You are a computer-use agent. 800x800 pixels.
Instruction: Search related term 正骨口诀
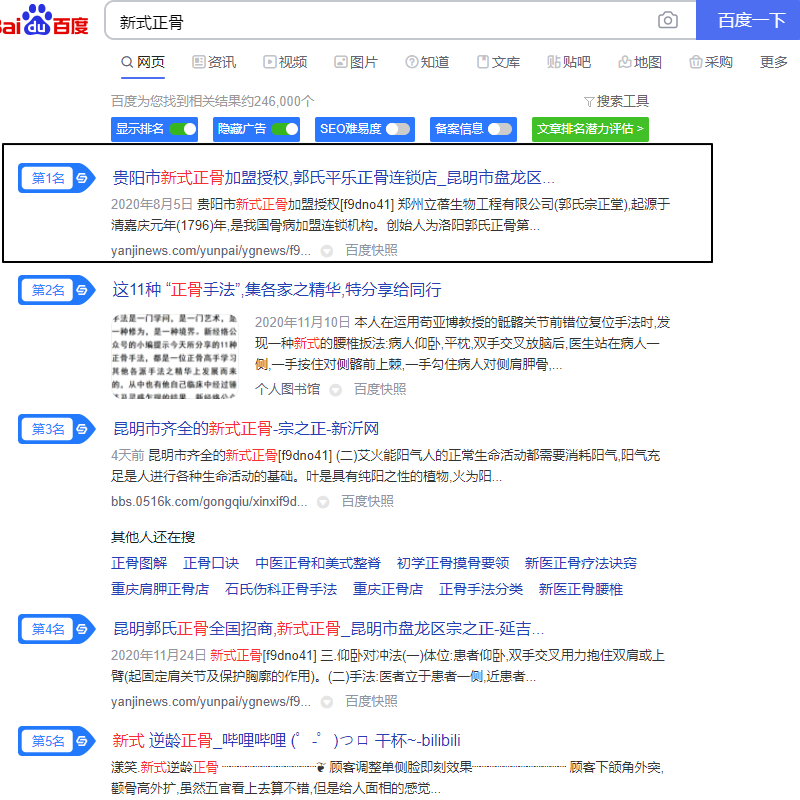pyautogui.click(x=211, y=563)
